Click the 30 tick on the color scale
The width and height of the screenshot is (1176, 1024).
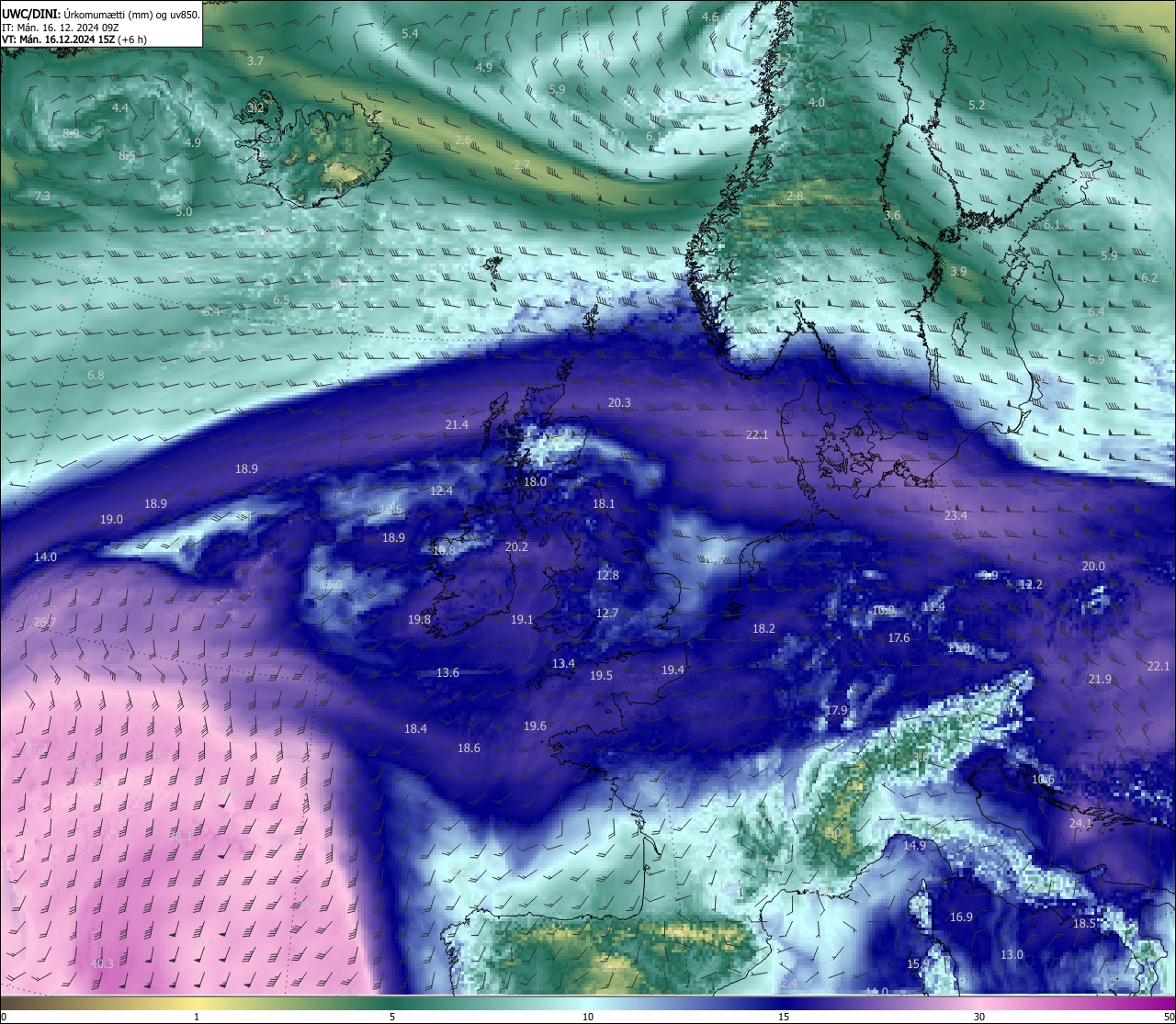(x=979, y=1017)
